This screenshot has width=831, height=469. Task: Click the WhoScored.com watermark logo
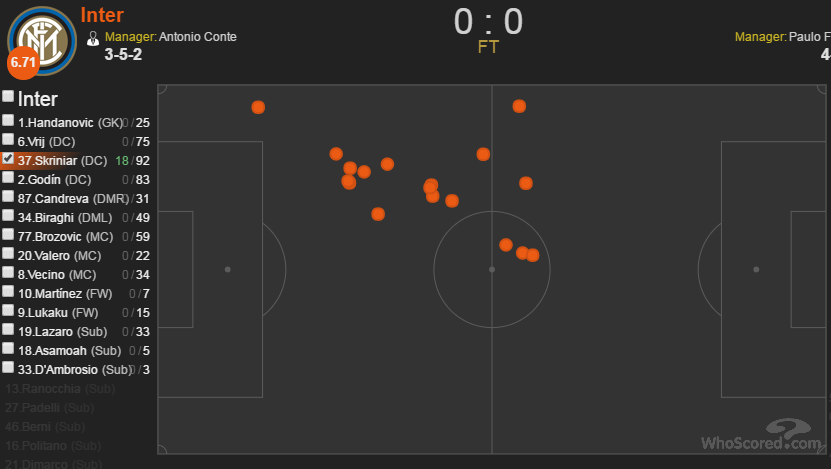pos(762,435)
